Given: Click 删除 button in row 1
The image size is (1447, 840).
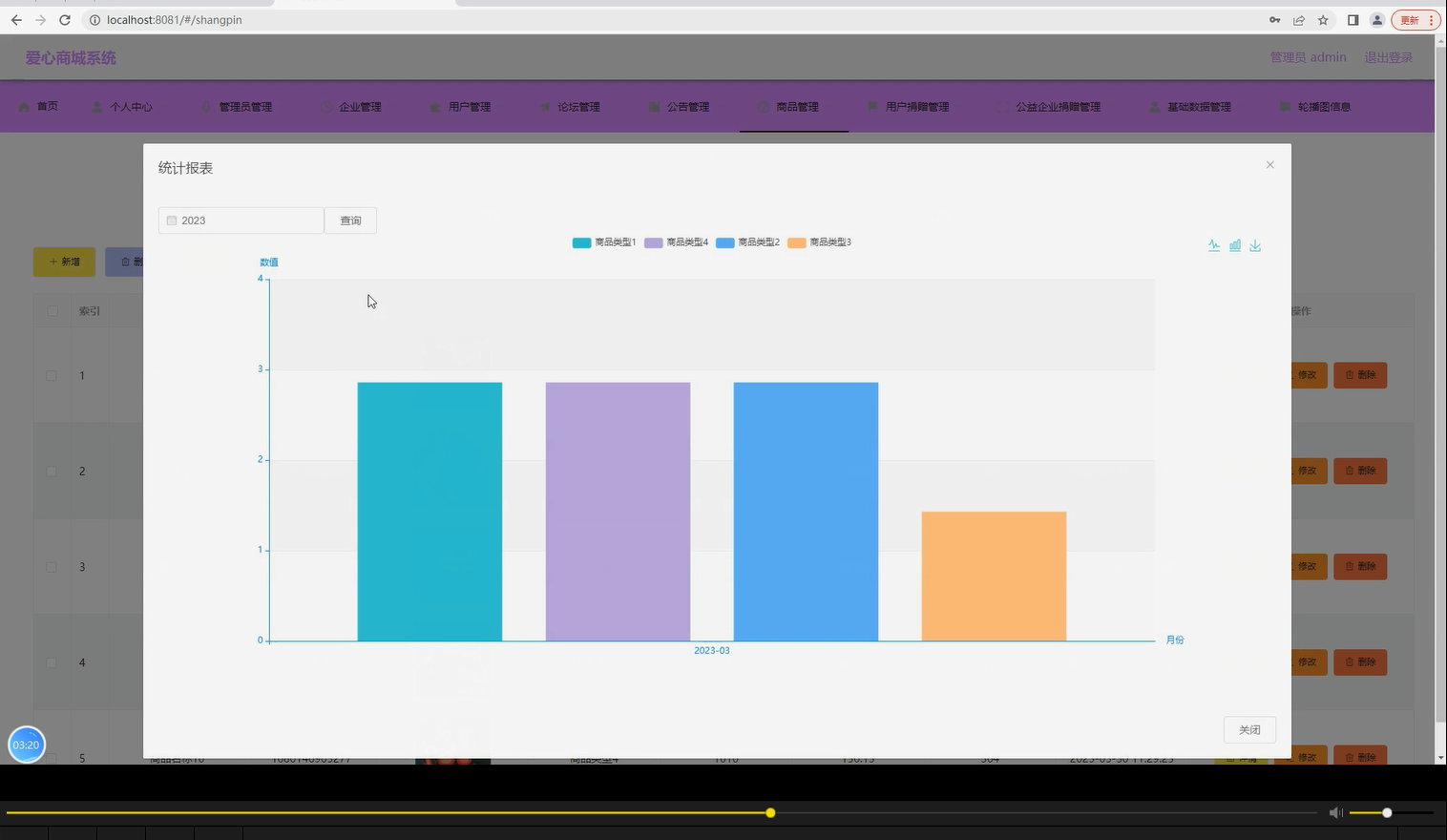Looking at the screenshot, I should click(1360, 375).
